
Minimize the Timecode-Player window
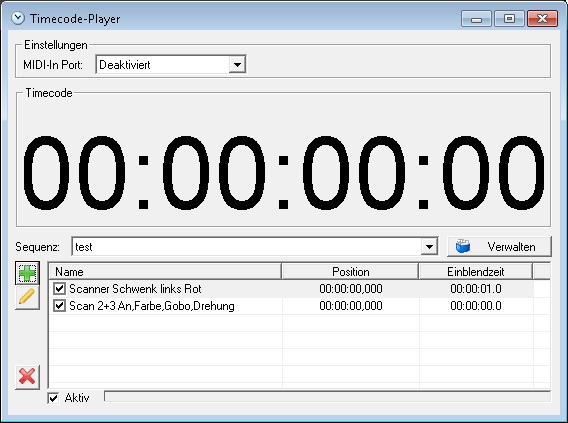[x=476, y=19]
